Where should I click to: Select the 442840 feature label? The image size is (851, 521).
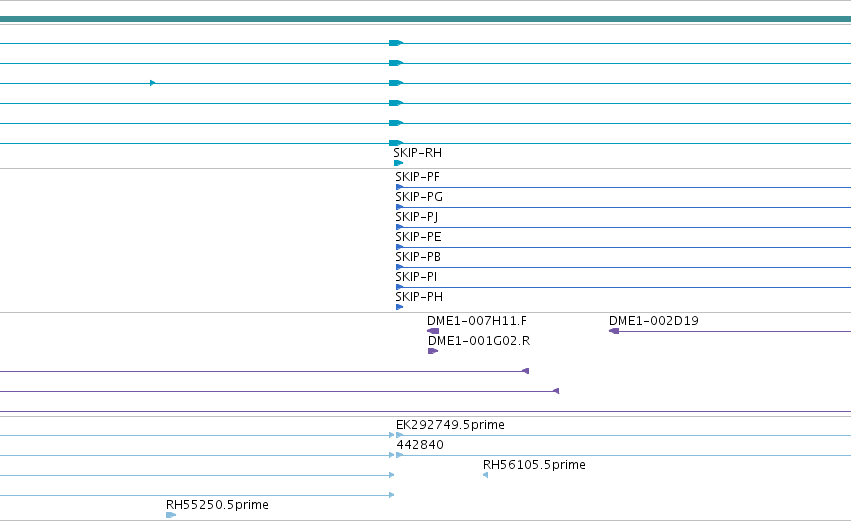click(420, 445)
